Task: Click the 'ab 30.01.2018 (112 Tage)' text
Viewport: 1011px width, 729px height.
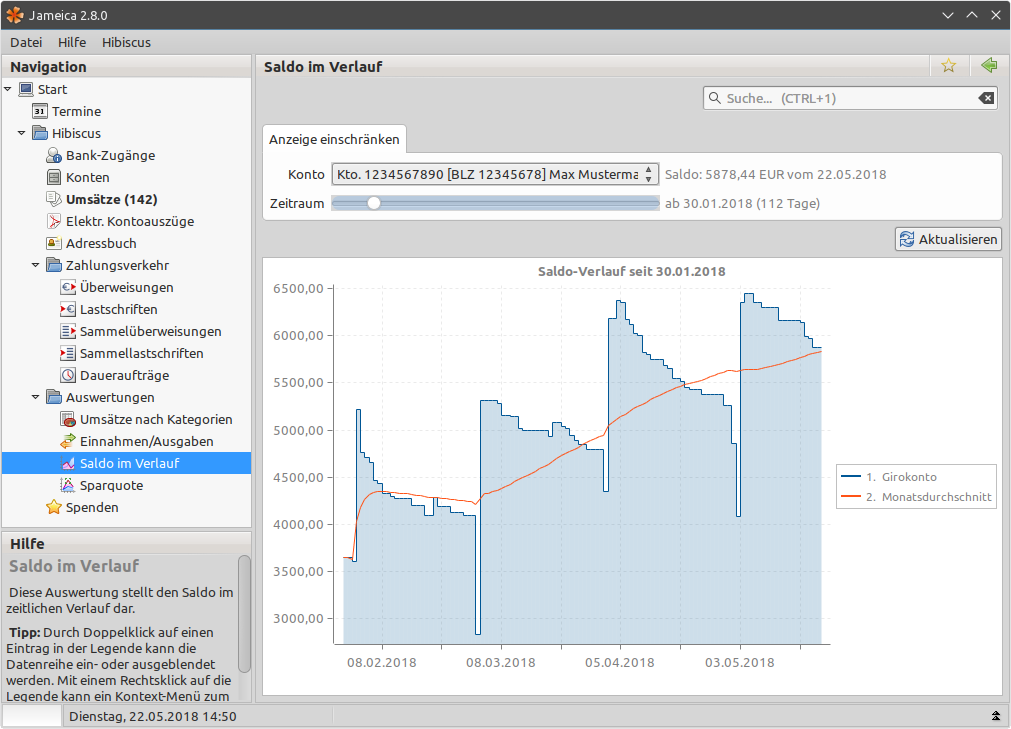Action: [x=742, y=203]
